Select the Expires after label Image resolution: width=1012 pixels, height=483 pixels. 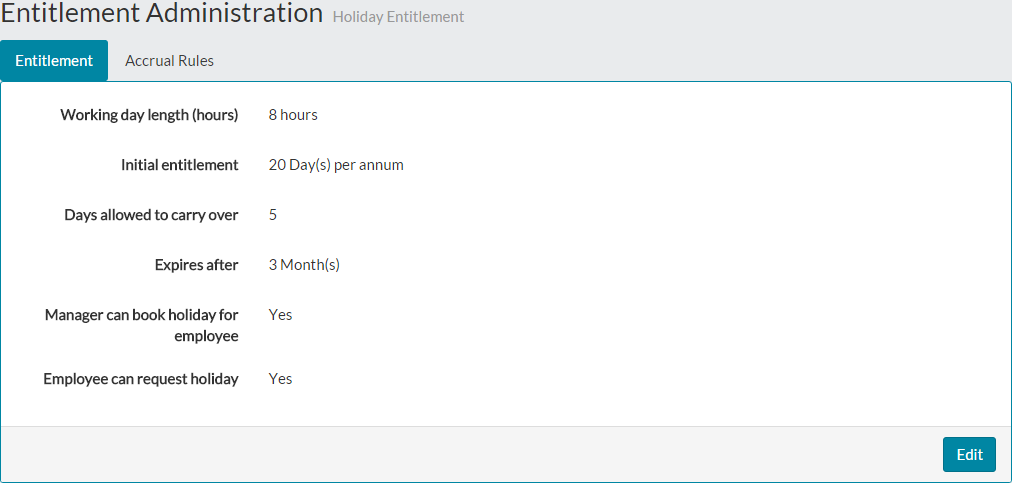[x=196, y=265]
